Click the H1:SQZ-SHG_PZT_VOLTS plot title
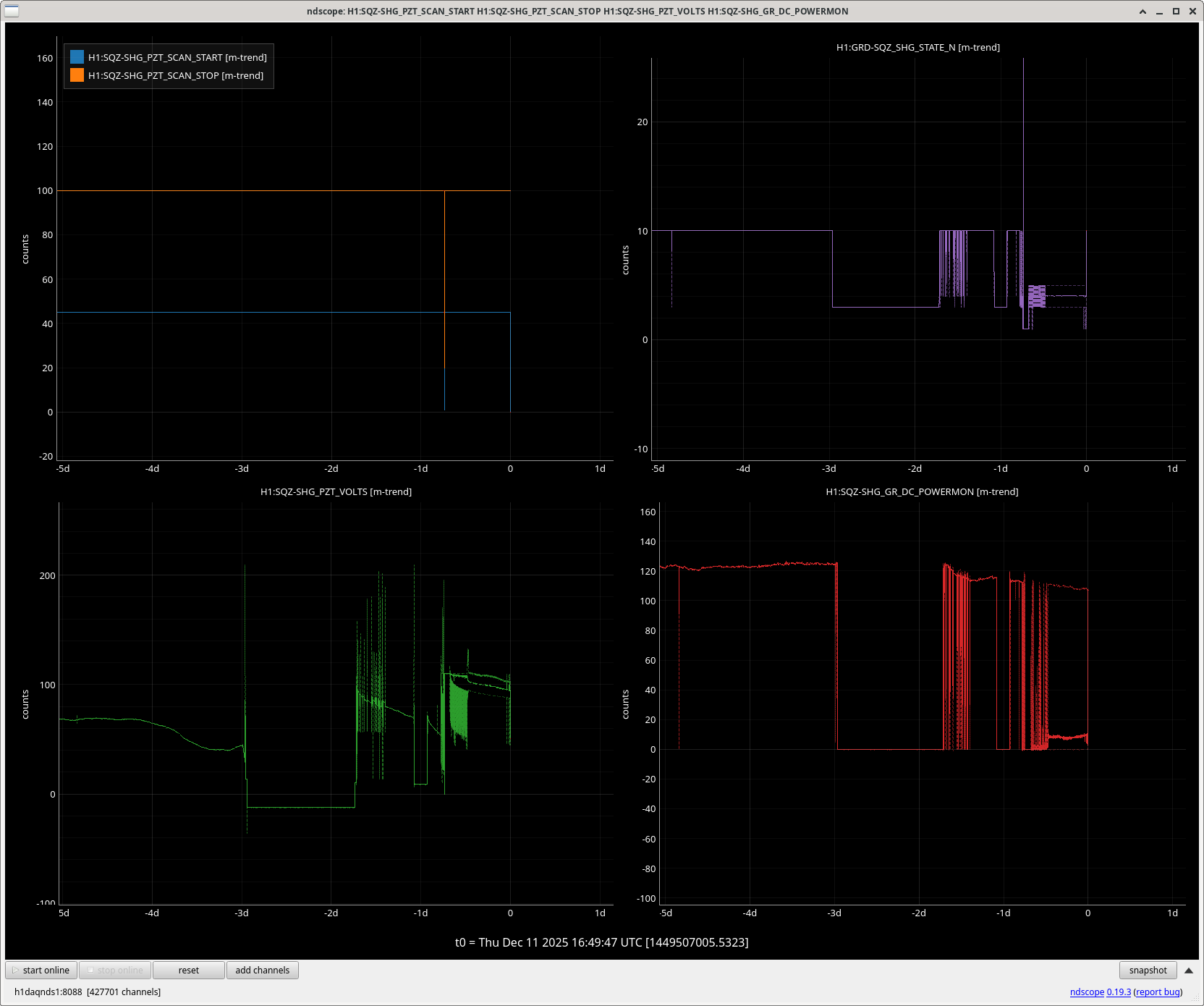The image size is (1204, 1006). pyautogui.click(x=336, y=491)
